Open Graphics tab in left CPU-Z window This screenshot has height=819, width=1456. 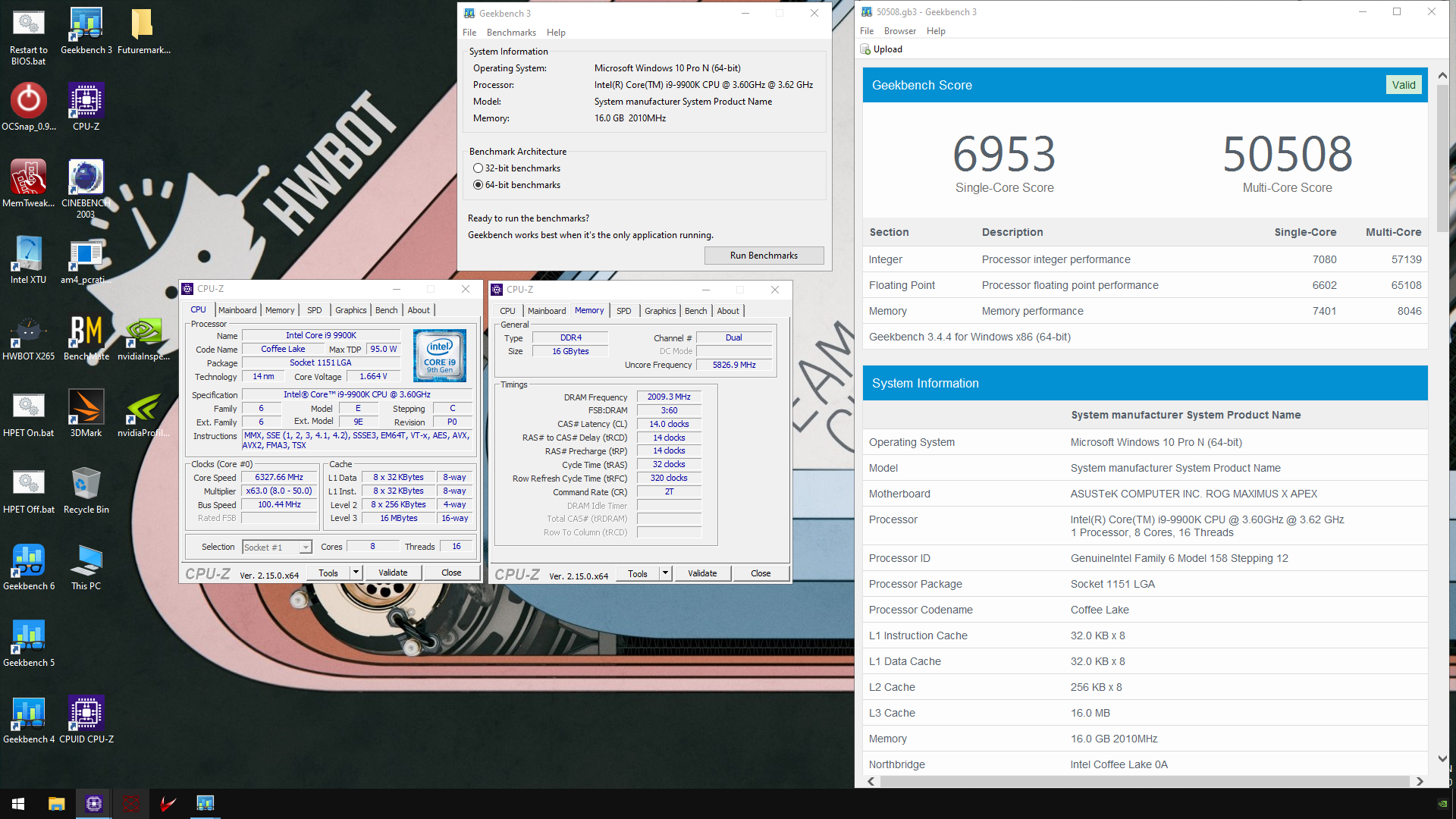tap(350, 310)
